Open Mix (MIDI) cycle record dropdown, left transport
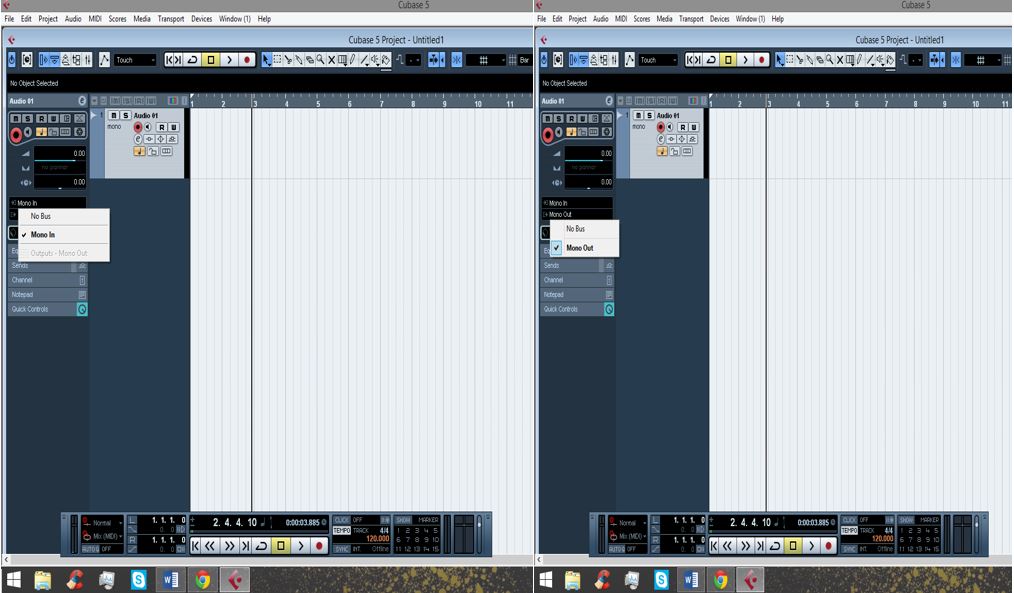 (103, 536)
